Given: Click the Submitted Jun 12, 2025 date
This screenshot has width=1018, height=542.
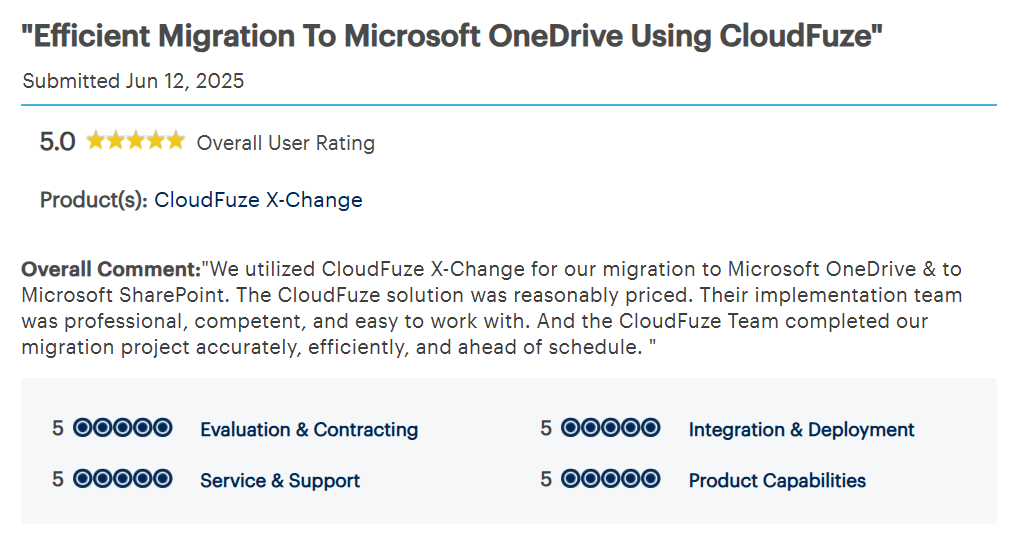Looking at the screenshot, I should (133, 82).
